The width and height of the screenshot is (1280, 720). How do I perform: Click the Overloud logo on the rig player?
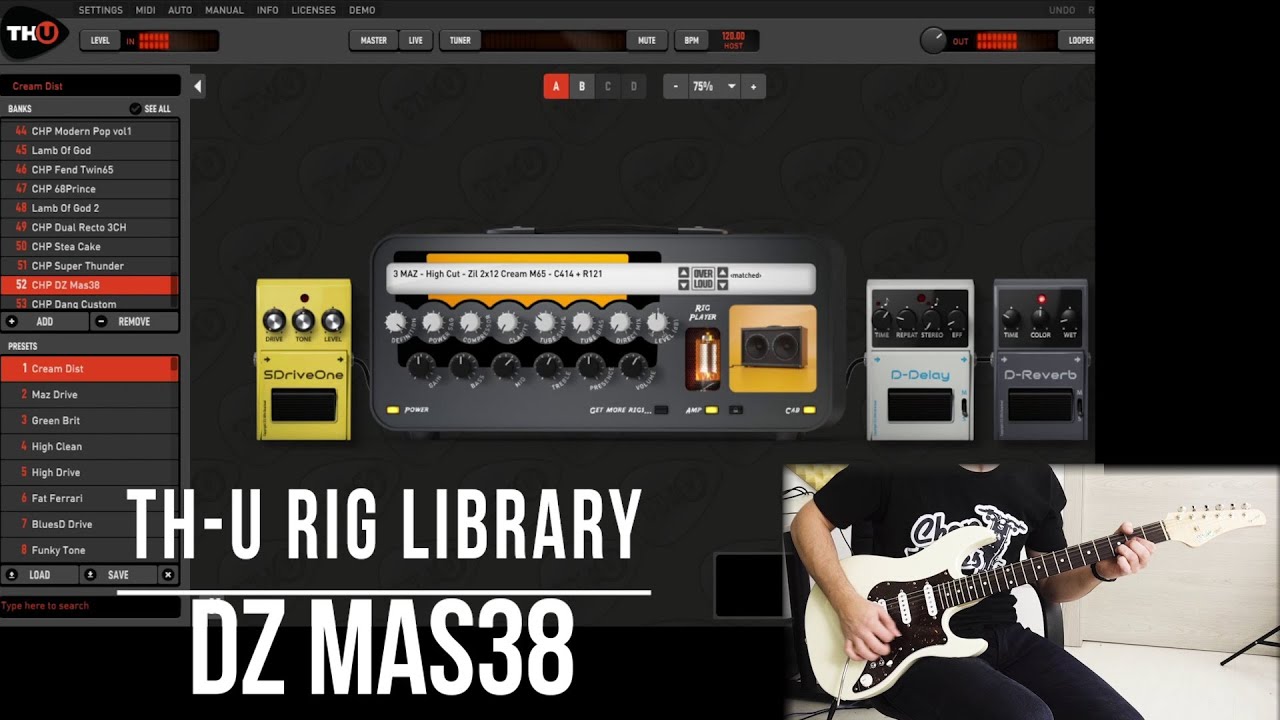pyautogui.click(x=703, y=278)
